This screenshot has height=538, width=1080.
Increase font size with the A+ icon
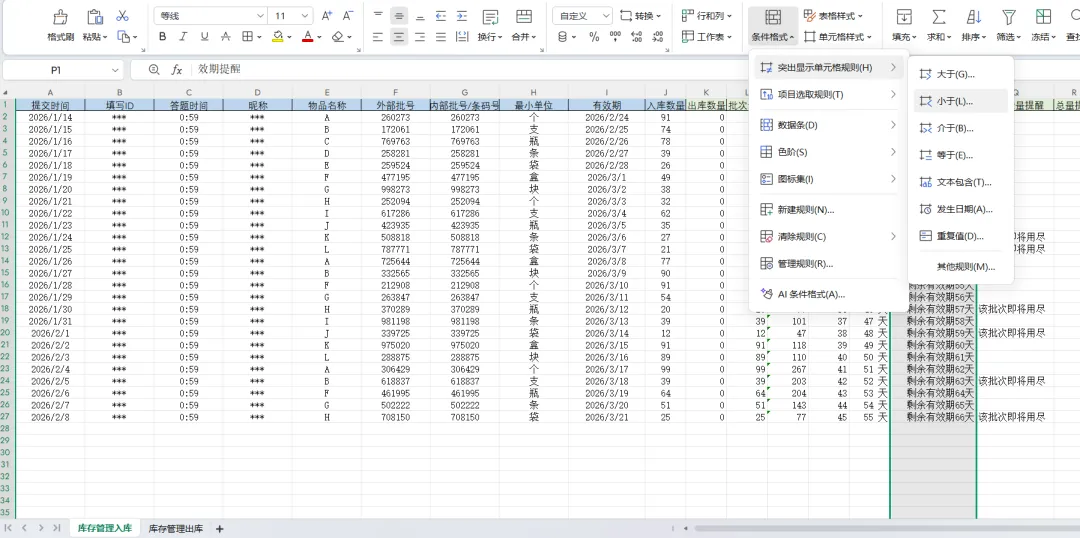(x=327, y=15)
